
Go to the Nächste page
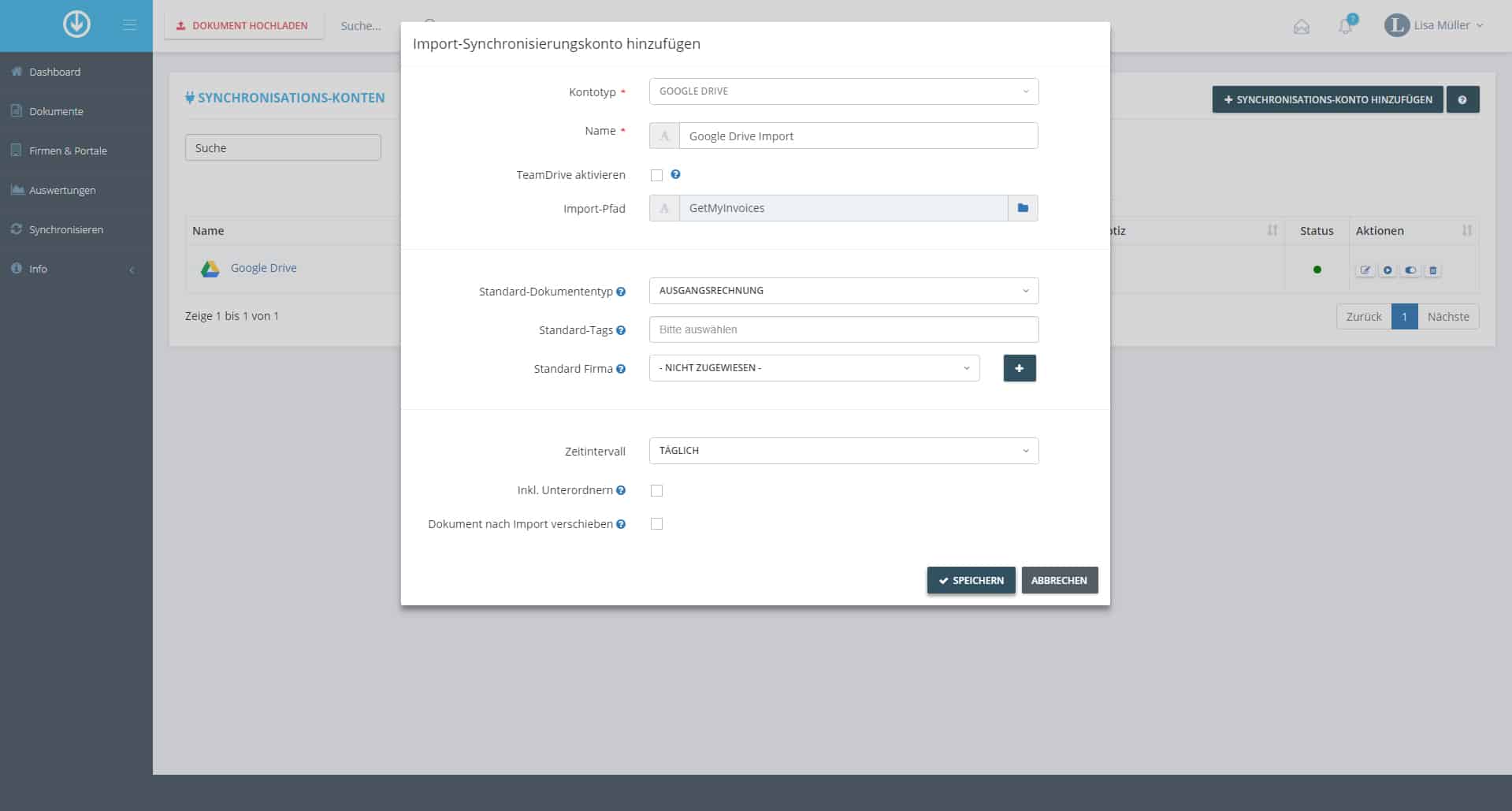tap(1448, 317)
